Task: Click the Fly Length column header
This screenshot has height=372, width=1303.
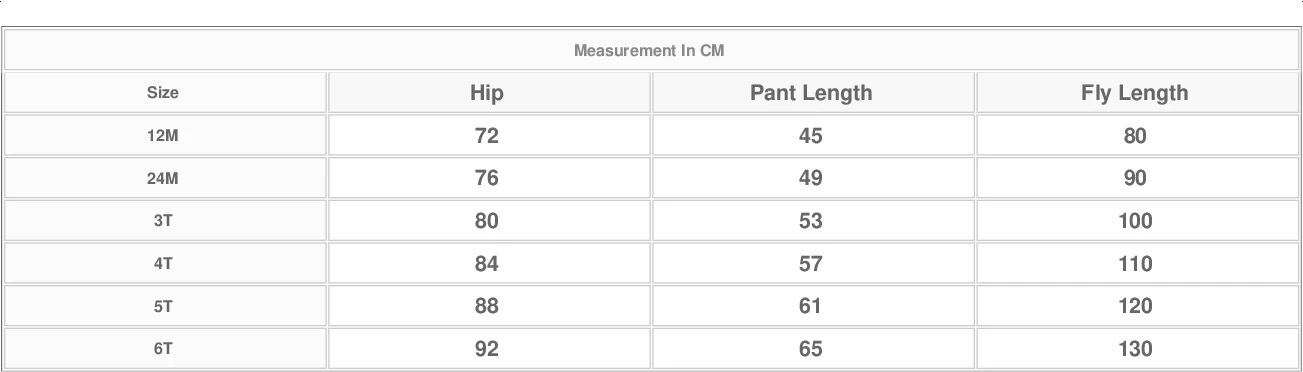Action: (x=1135, y=93)
